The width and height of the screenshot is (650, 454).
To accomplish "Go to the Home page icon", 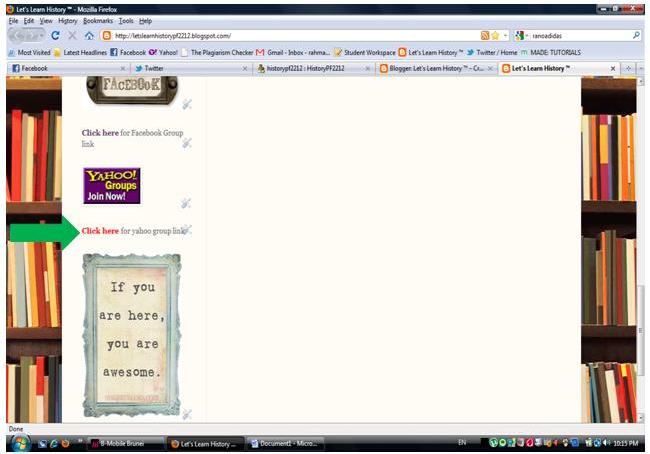I will (x=89, y=36).
